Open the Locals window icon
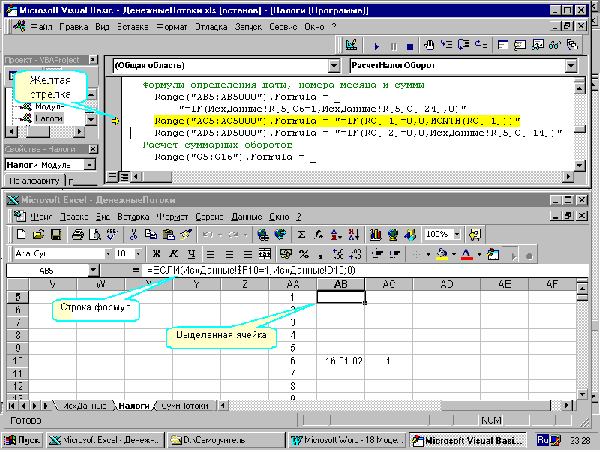 [x=503, y=45]
